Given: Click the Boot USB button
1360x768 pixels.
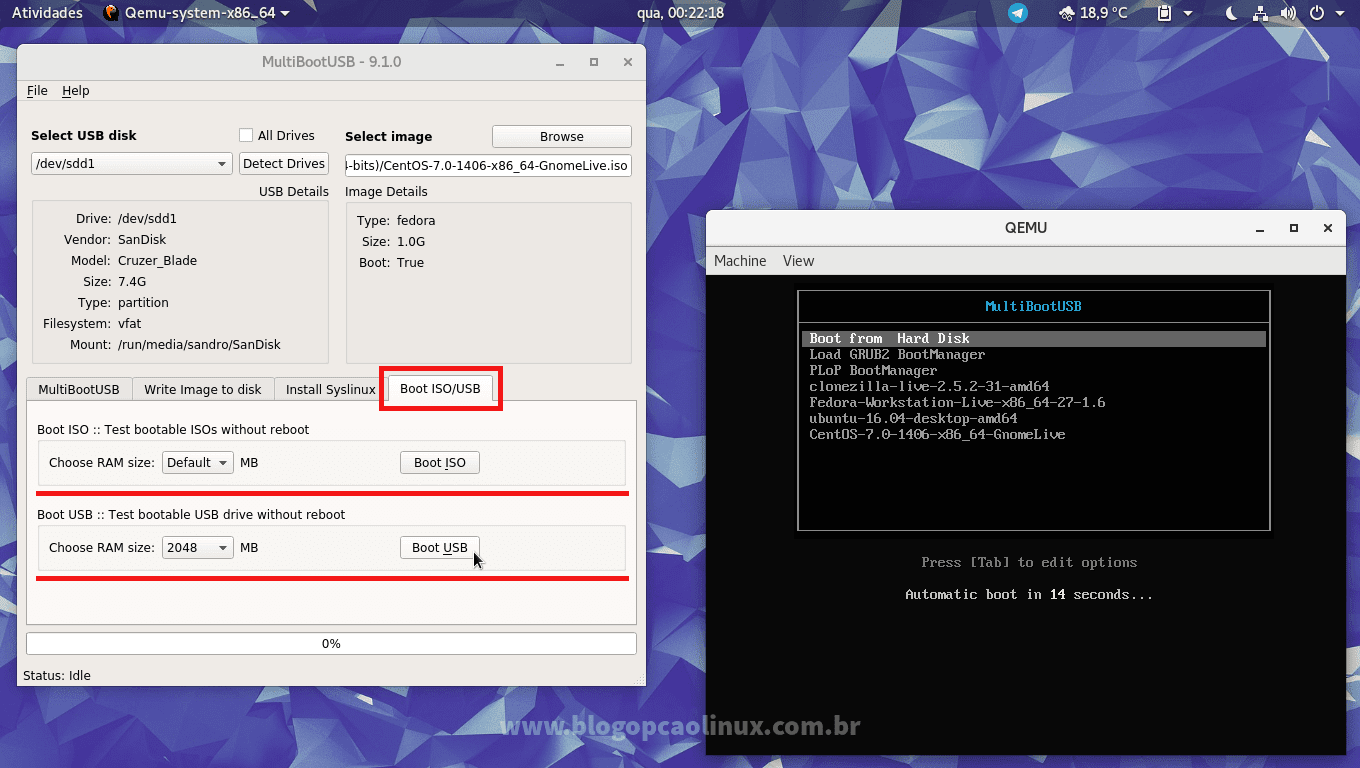Looking at the screenshot, I should coord(440,547).
